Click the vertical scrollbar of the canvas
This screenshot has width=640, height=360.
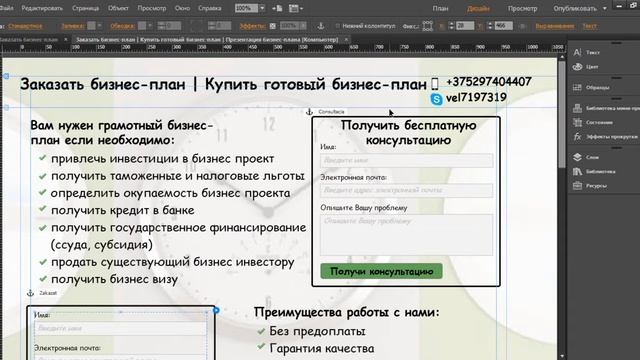562,114
